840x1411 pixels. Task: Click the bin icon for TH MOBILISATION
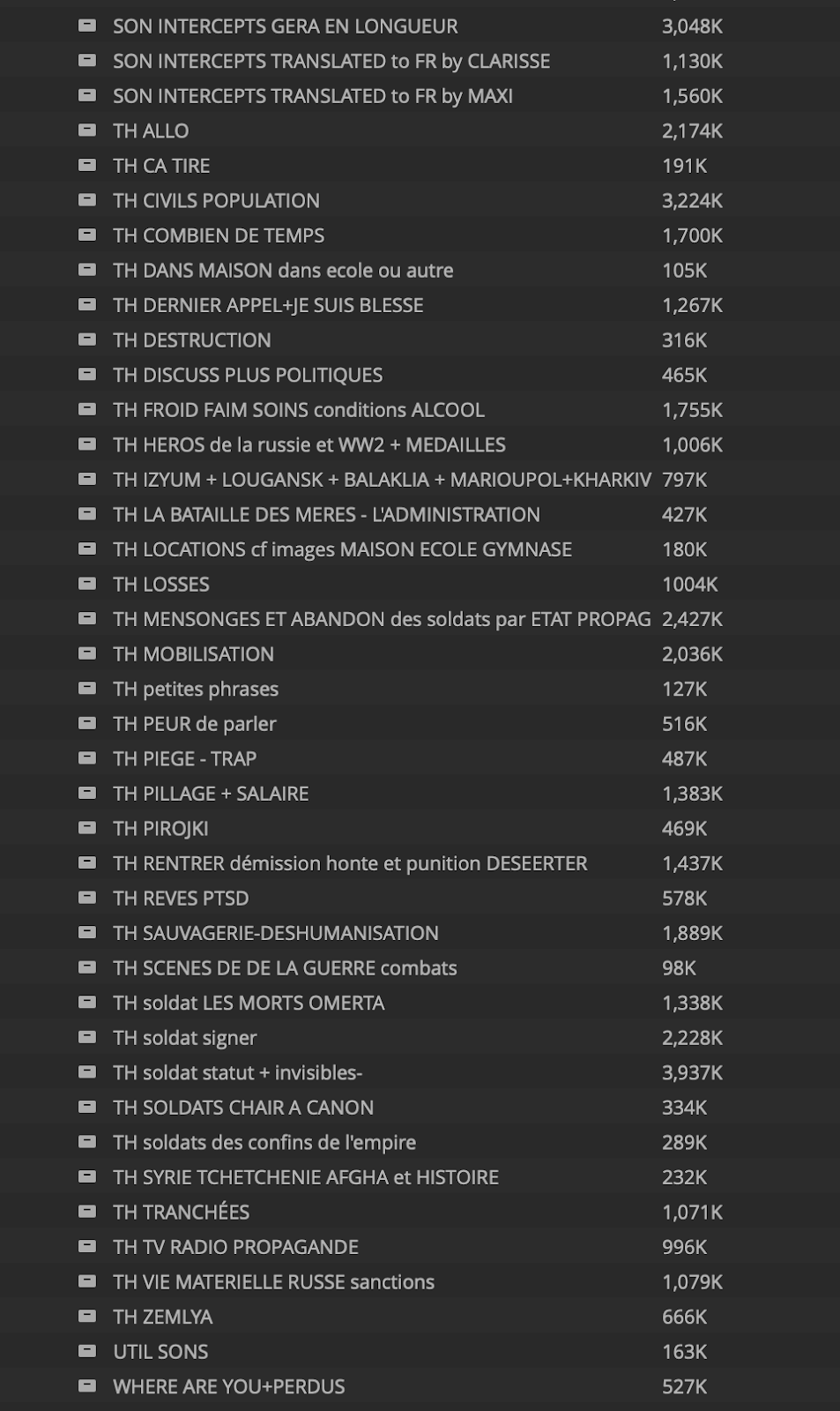point(87,653)
